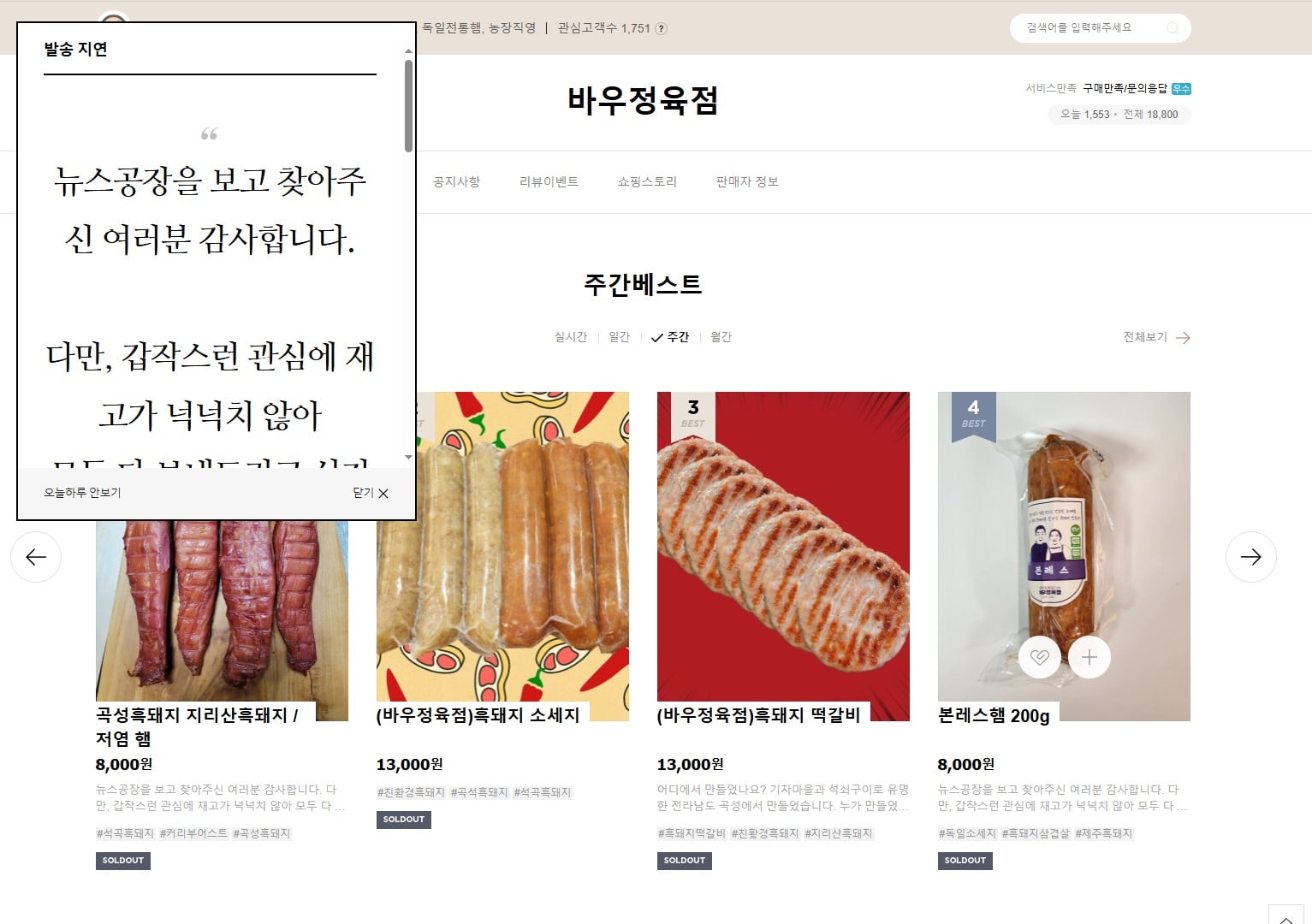Open the 공지사항 menu
Screen dimensions: 1312x924
click(x=456, y=181)
